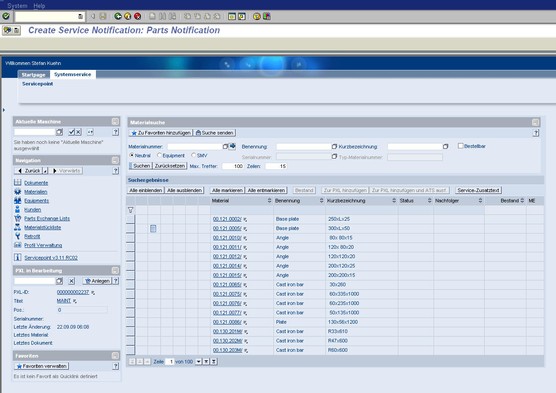This screenshot has width=556, height=393.
Task: Collapse the Favoriten panel
Action: pyautogui.click(x=115, y=355)
